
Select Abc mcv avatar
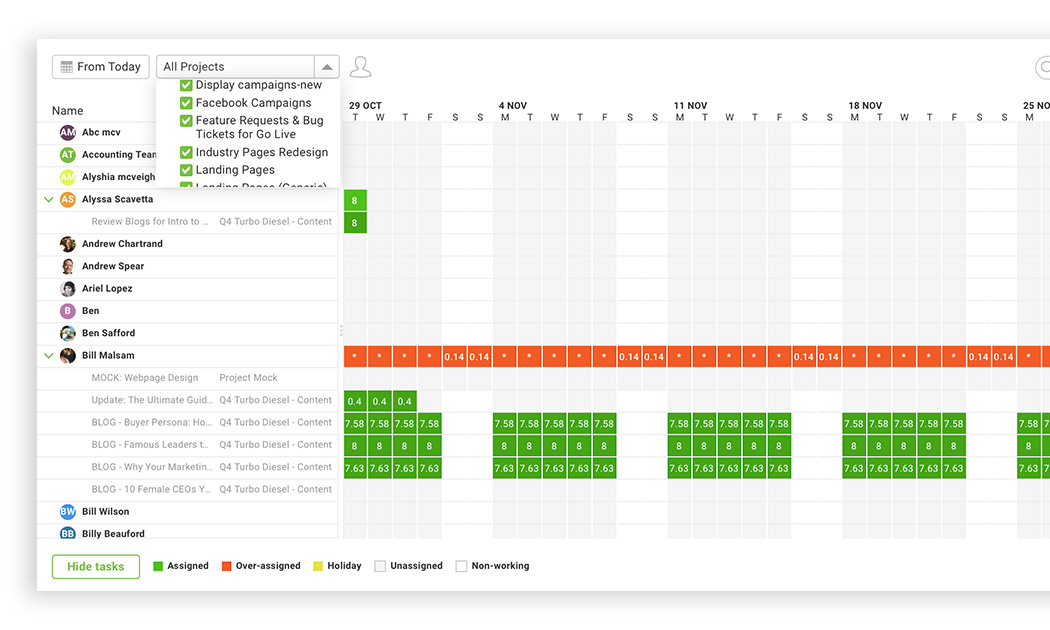(68, 133)
